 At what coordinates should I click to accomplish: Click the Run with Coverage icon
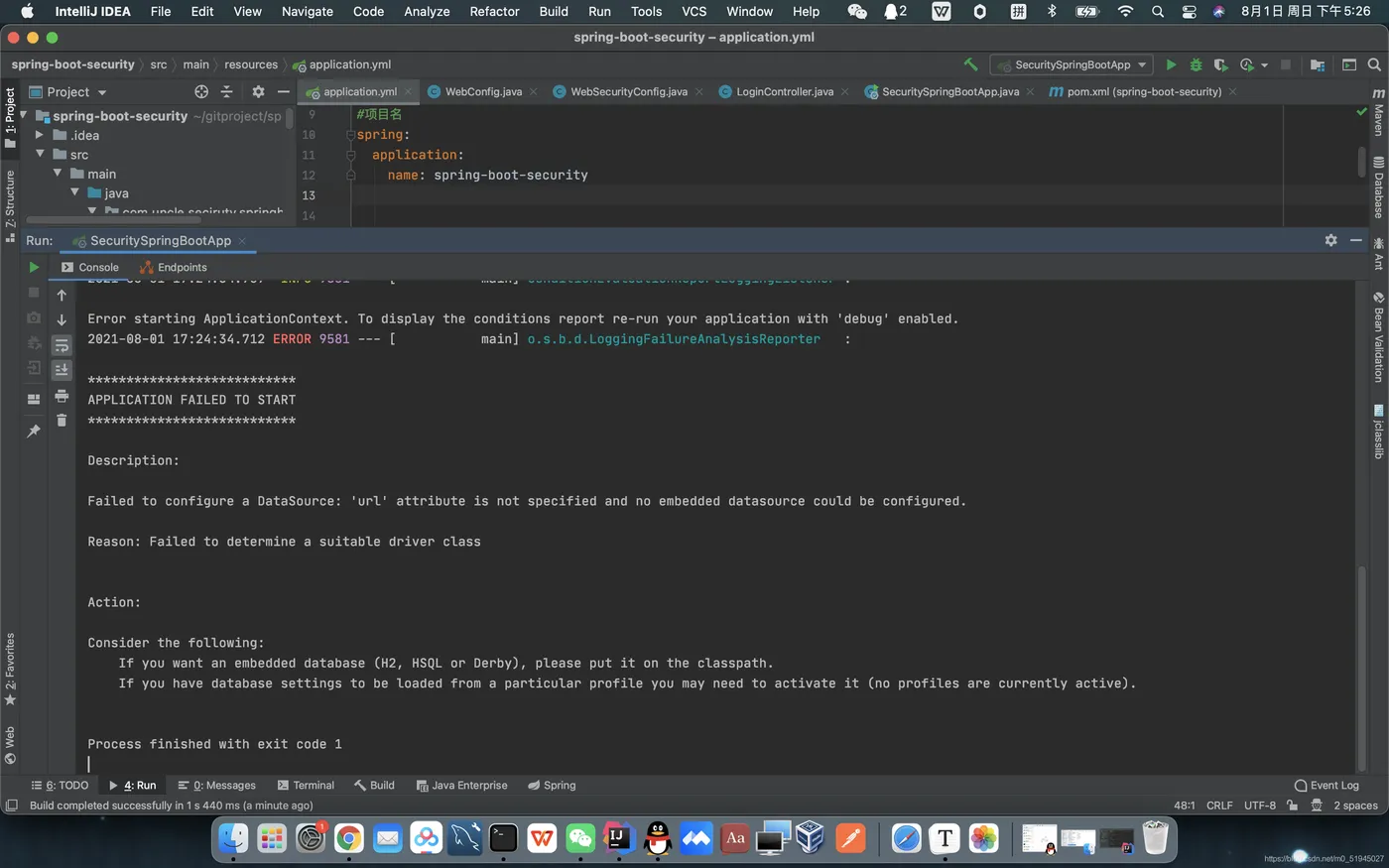click(x=1220, y=64)
